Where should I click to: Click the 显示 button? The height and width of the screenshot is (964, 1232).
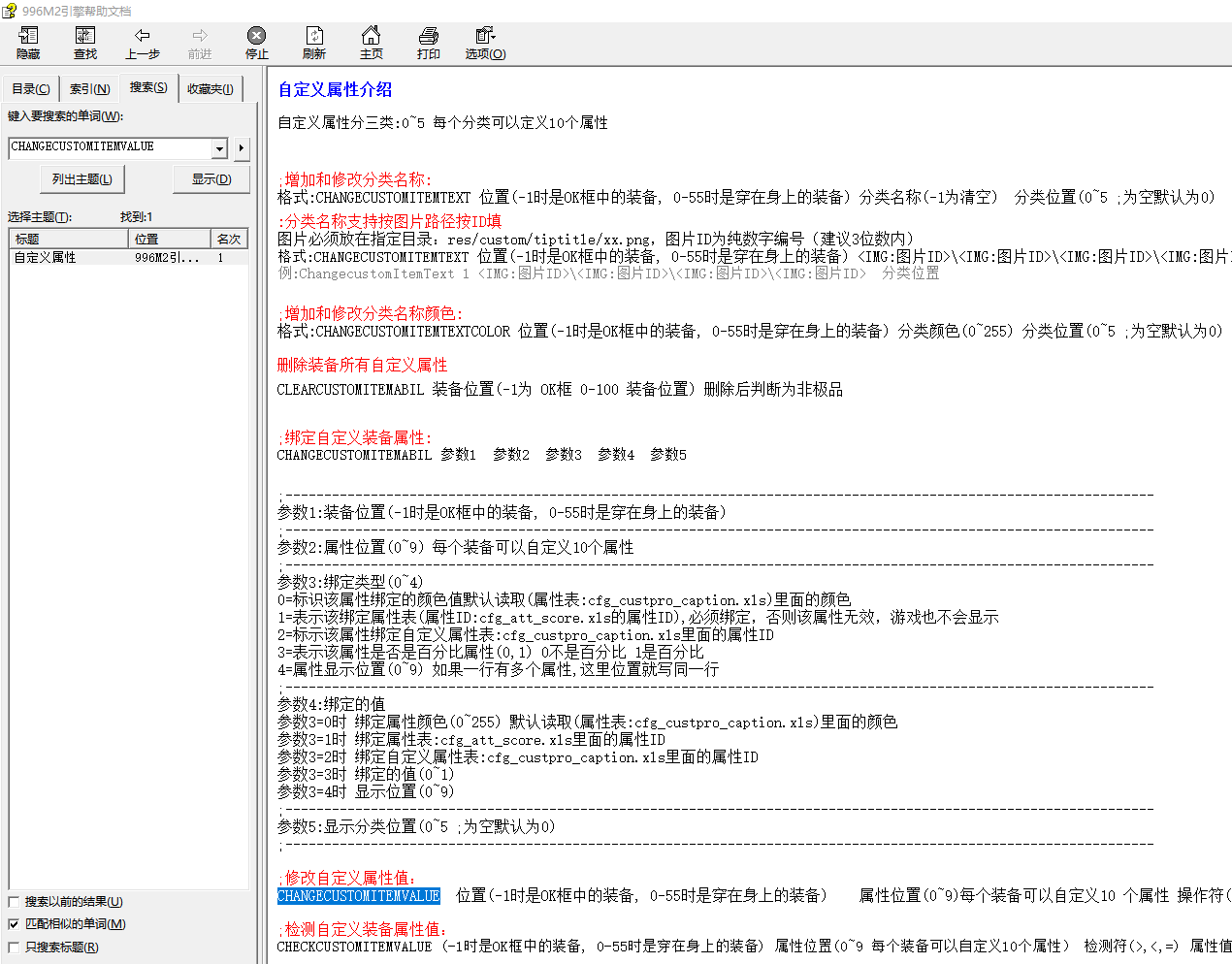click(x=211, y=179)
